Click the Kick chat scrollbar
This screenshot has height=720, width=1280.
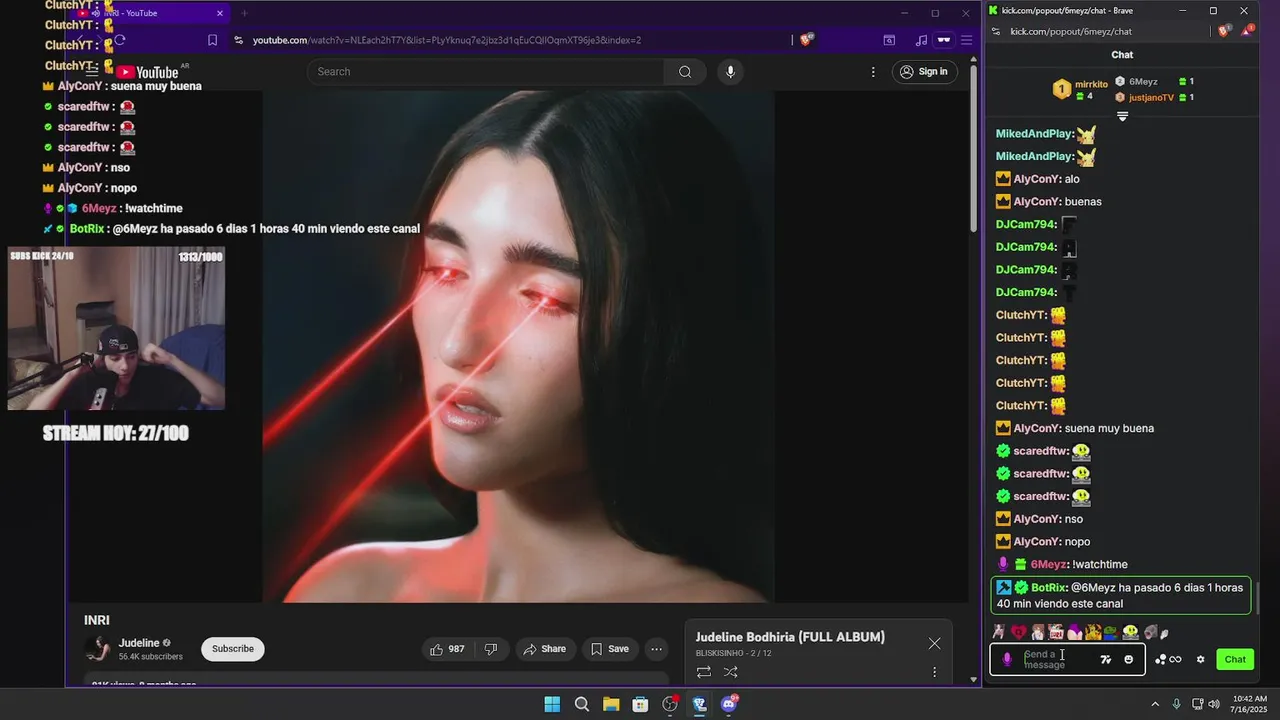point(1260,598)
